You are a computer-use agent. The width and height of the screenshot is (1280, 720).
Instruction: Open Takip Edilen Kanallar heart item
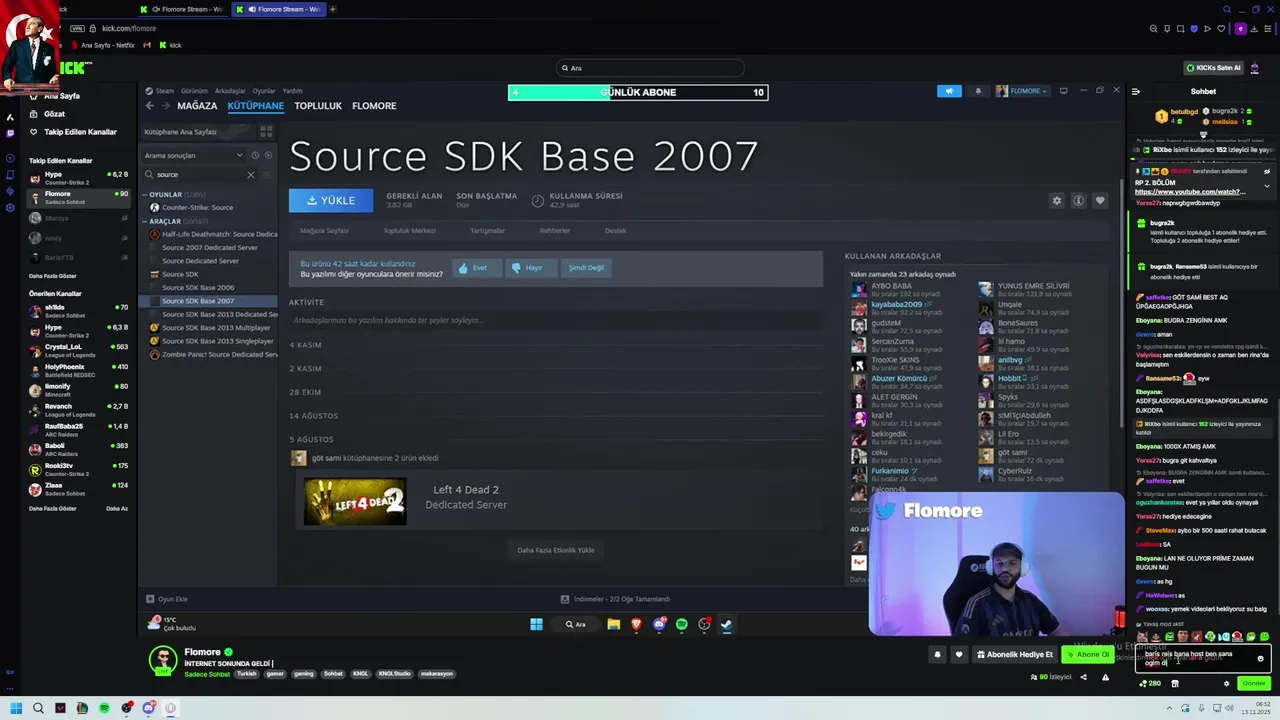[x=73, y=132]
